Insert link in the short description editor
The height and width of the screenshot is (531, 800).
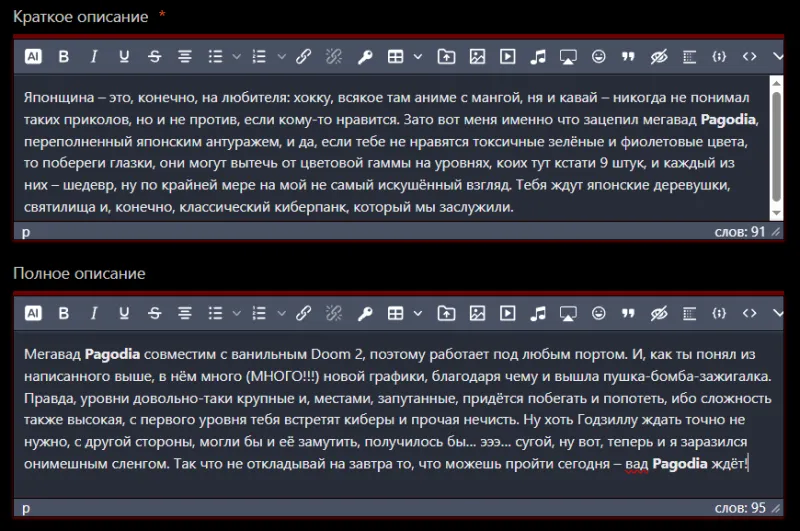point(304,57)
